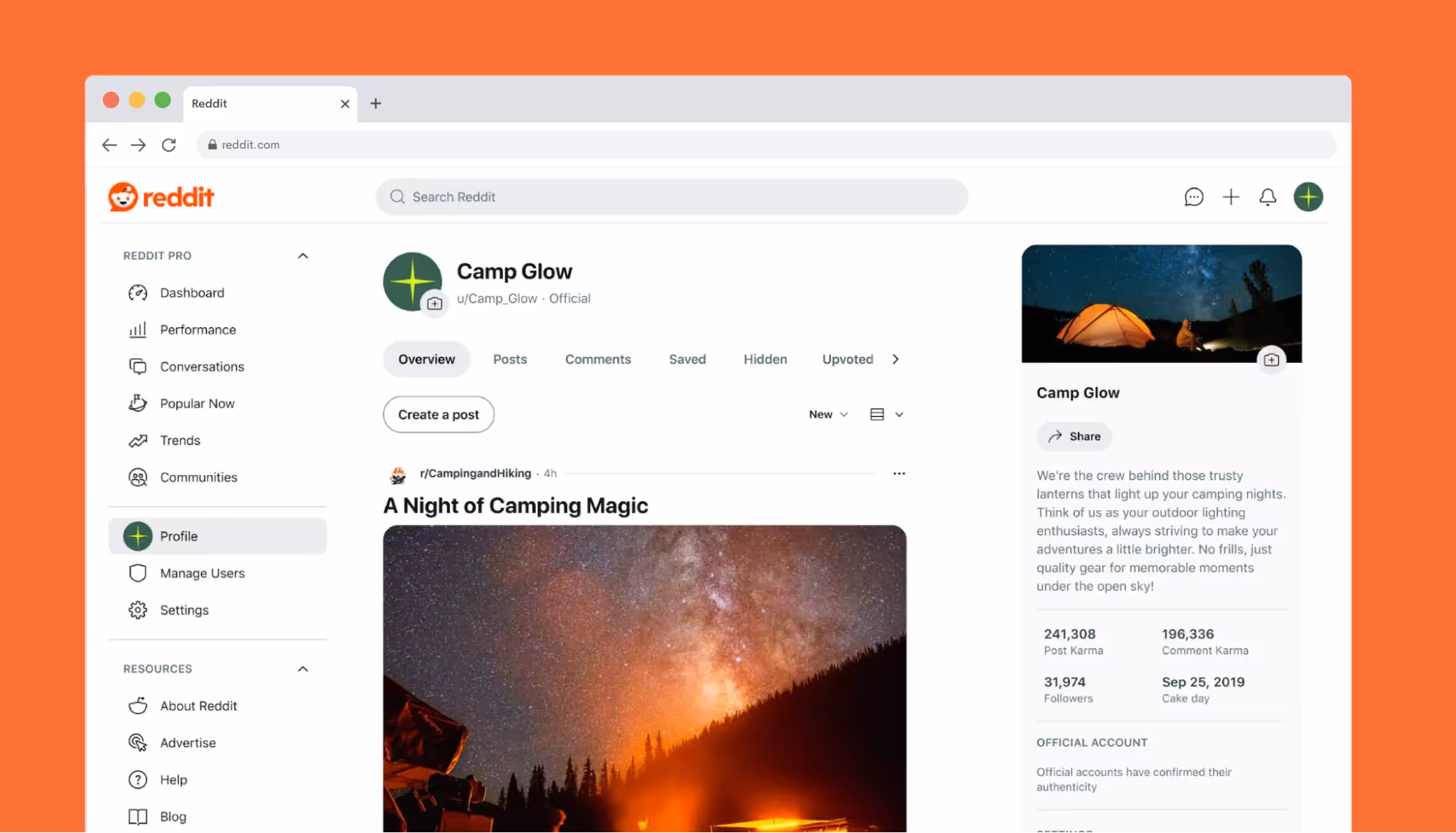
Task: Open the Conversations sidebar icon
Action: 138,367
